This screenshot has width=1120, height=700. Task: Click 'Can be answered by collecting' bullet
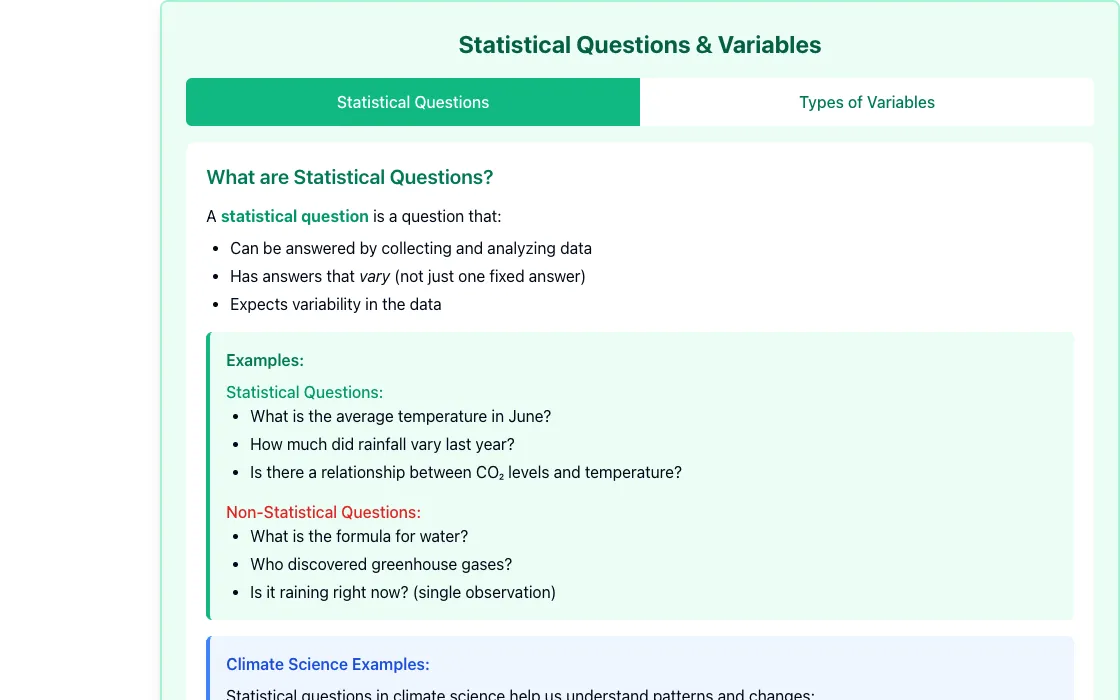(x=411, y=249)
